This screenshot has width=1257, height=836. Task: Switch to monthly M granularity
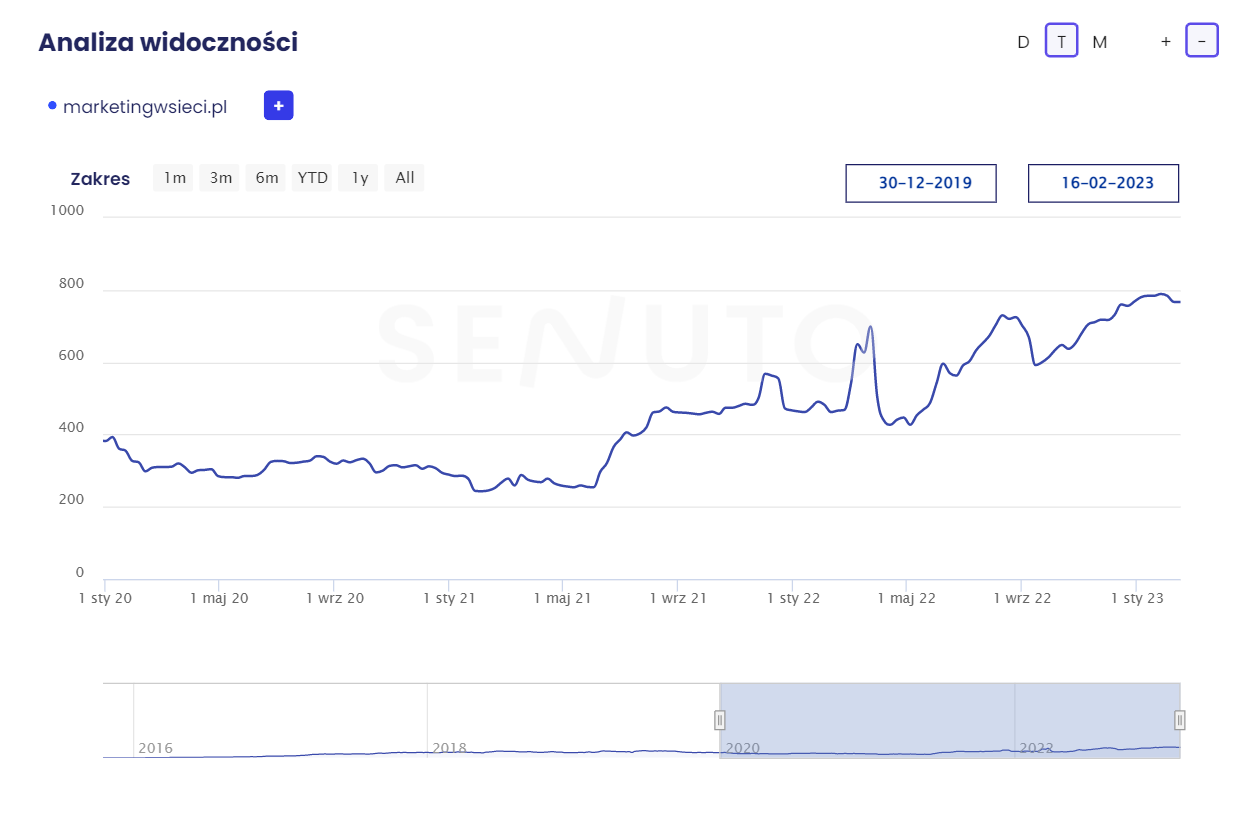(1100, 42)
